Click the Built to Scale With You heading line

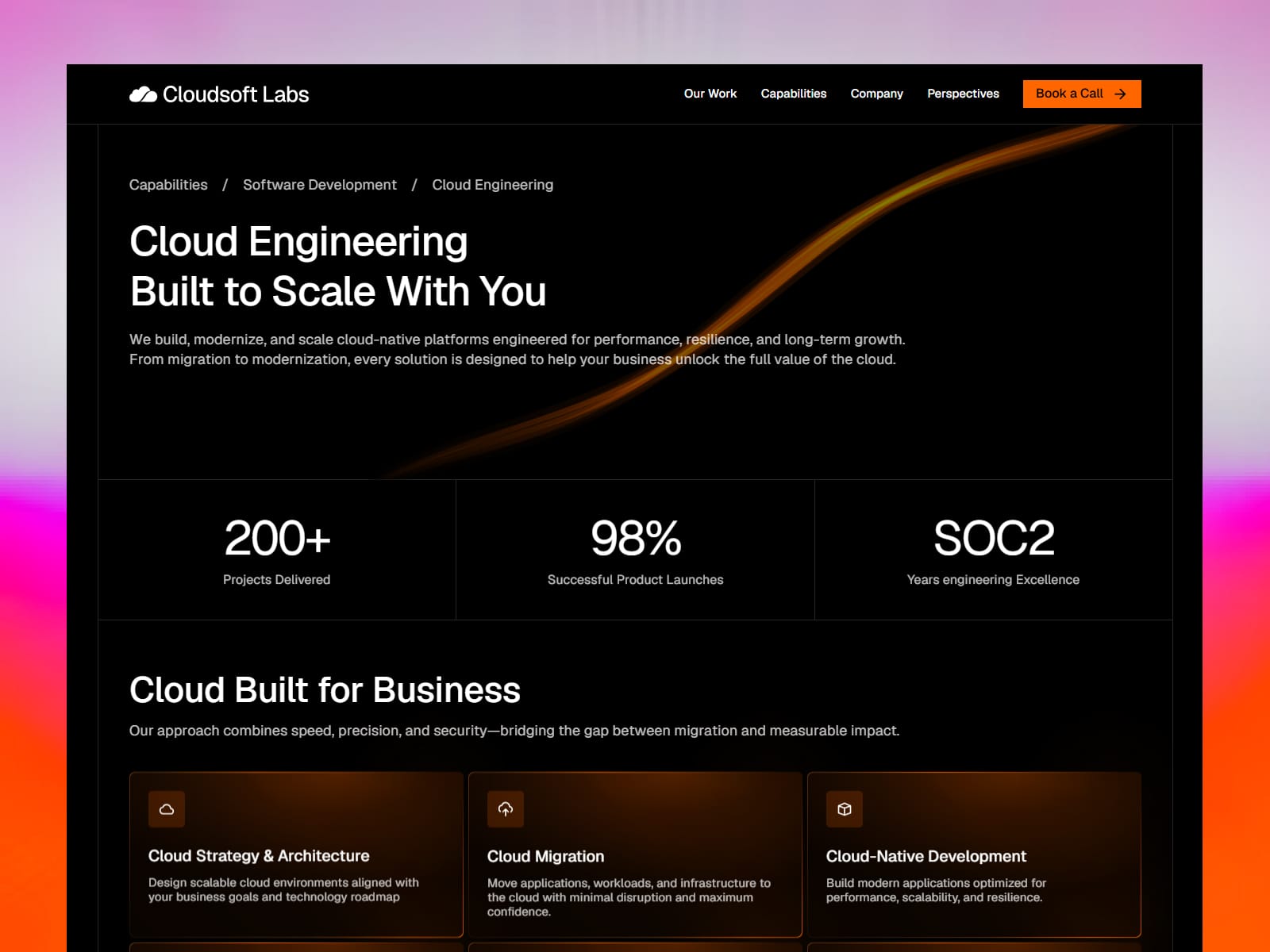point(338,291)
